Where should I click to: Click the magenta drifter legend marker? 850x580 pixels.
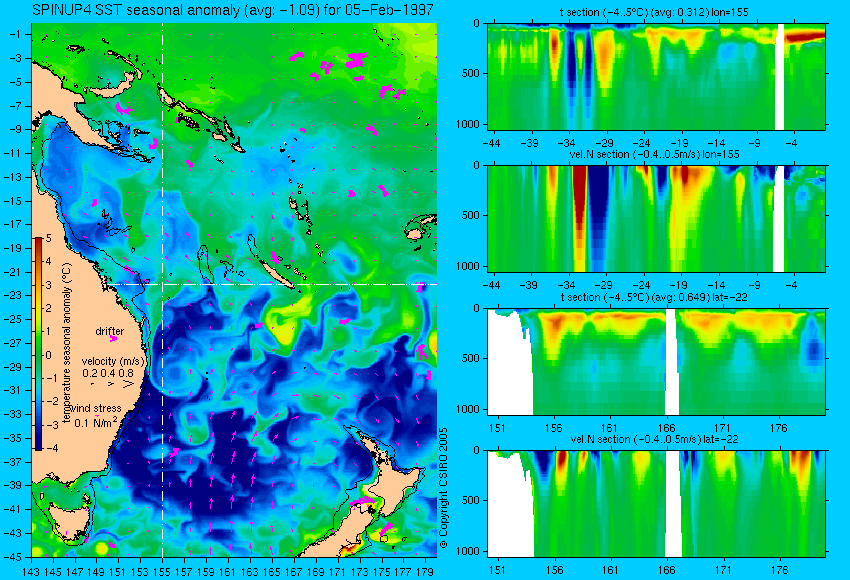coord(113,339)
